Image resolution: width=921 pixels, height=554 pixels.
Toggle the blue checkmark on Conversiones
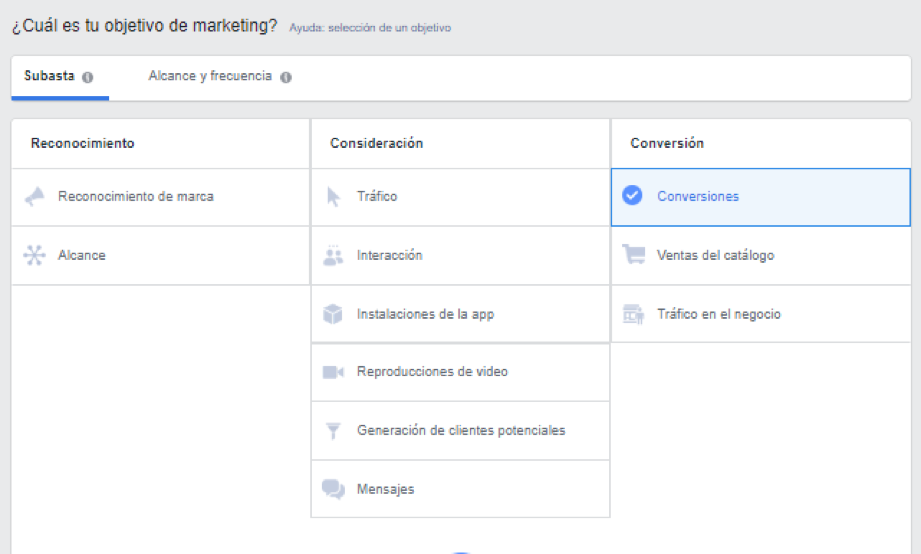[632, 195]
